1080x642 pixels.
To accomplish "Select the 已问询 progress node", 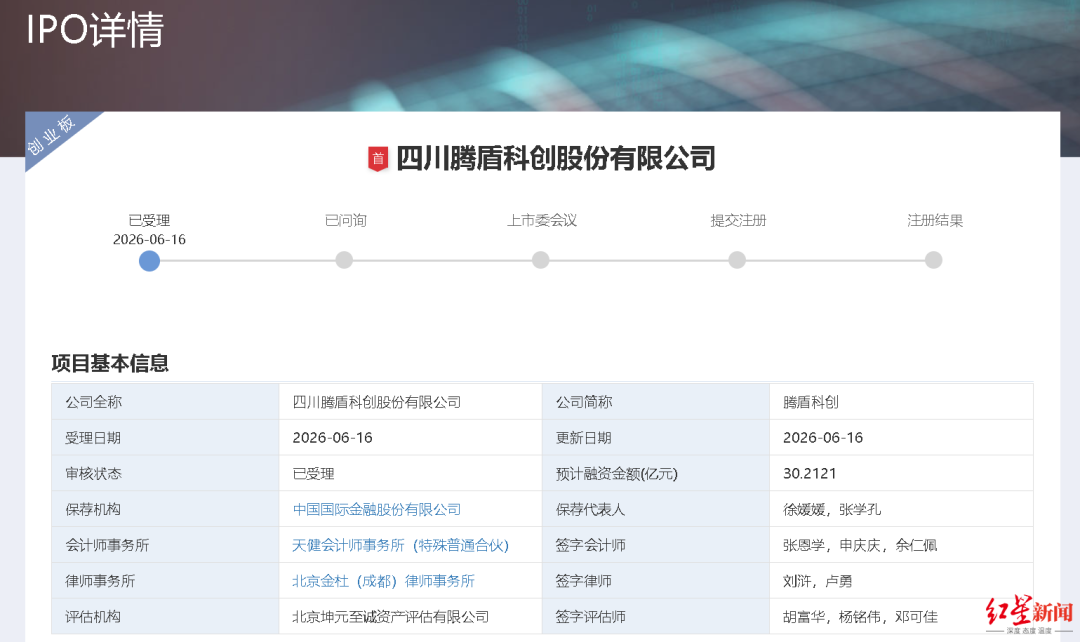I will coord(344,260).
